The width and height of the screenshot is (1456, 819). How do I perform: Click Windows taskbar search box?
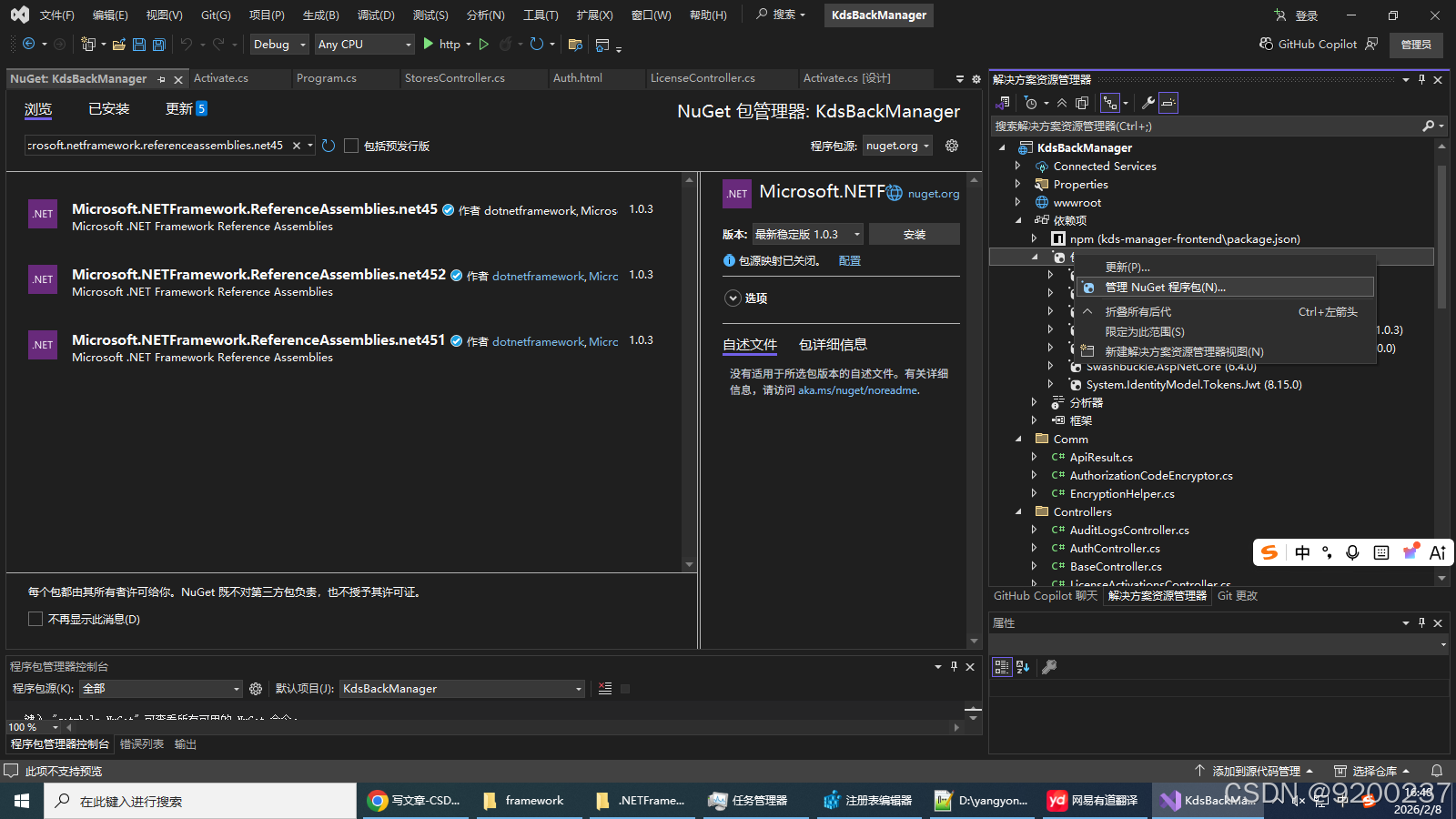200,801
